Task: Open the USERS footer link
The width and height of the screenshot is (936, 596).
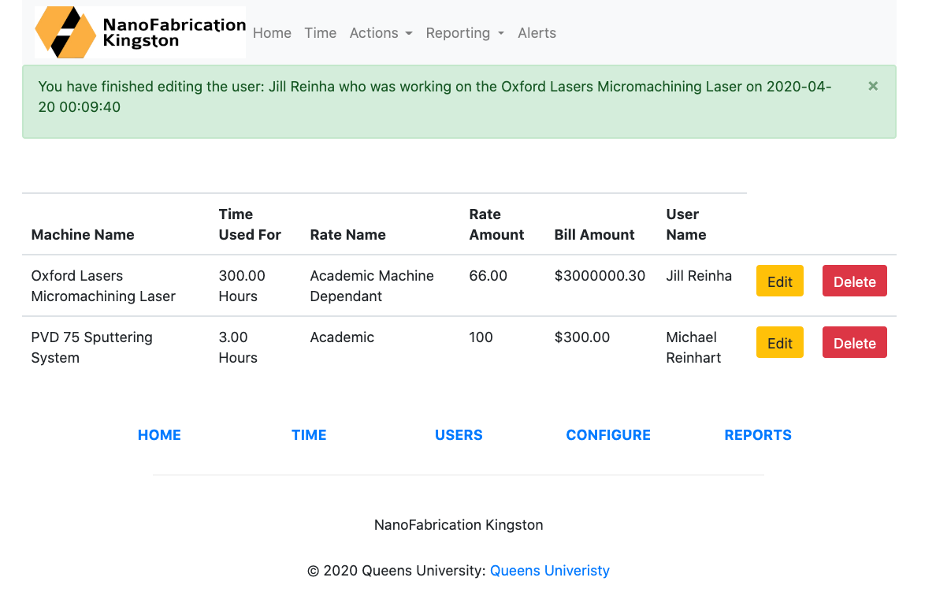Action: pyautogui.click(x=458, y=435)
